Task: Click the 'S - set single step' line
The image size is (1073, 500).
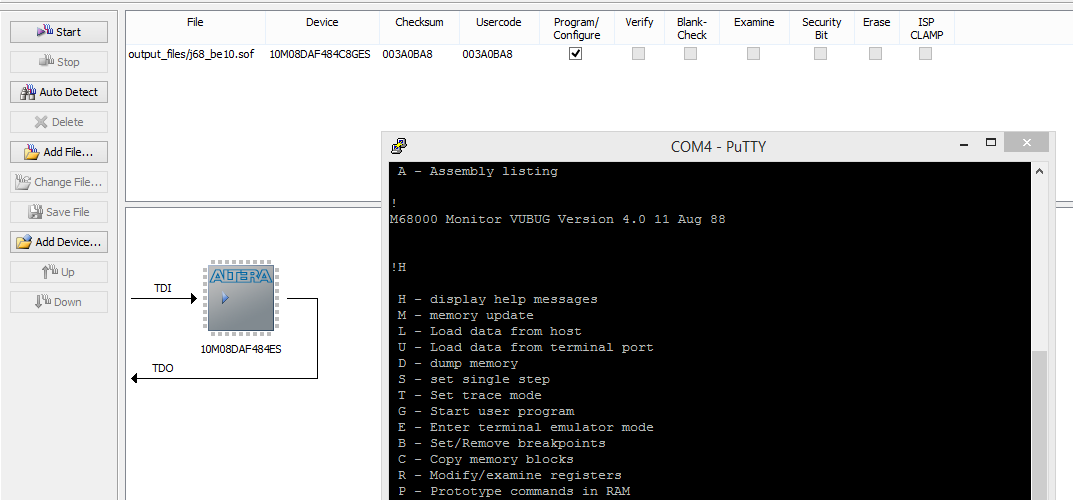Action: [474, 379]
